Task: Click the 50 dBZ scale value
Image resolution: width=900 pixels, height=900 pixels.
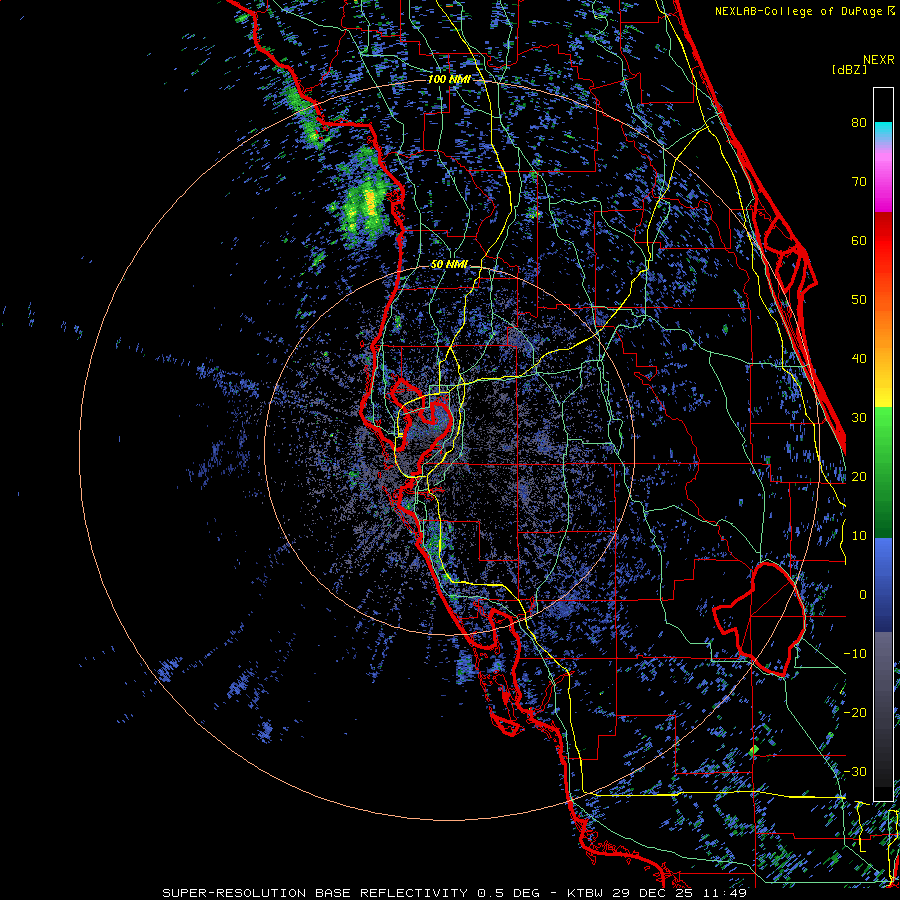Action: coord(859,300)
